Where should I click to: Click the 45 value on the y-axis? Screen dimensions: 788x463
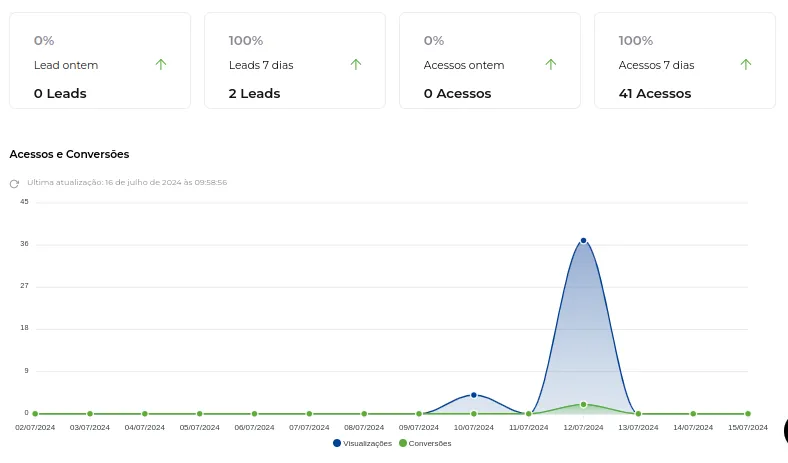point(24,202)
